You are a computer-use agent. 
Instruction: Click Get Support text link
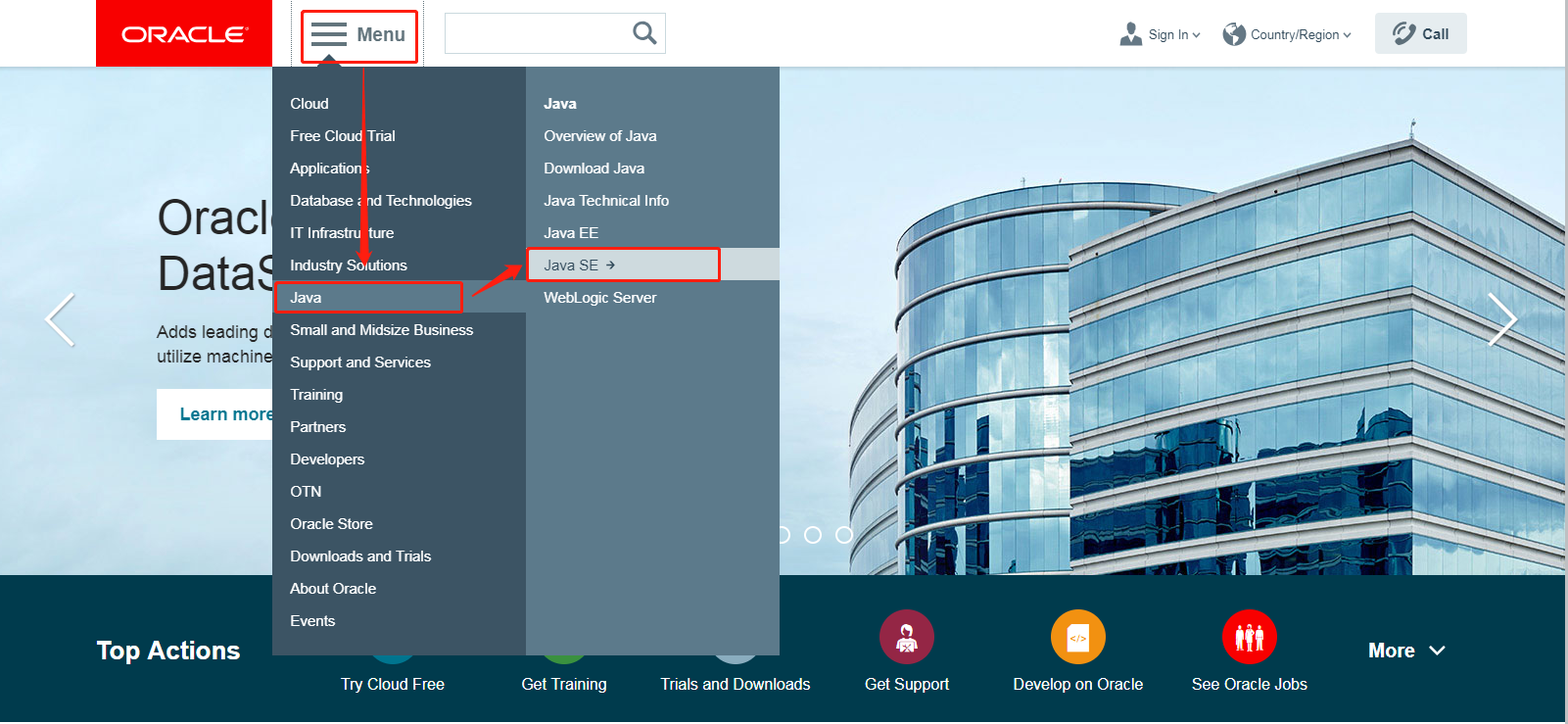click(x=907, y=684)
